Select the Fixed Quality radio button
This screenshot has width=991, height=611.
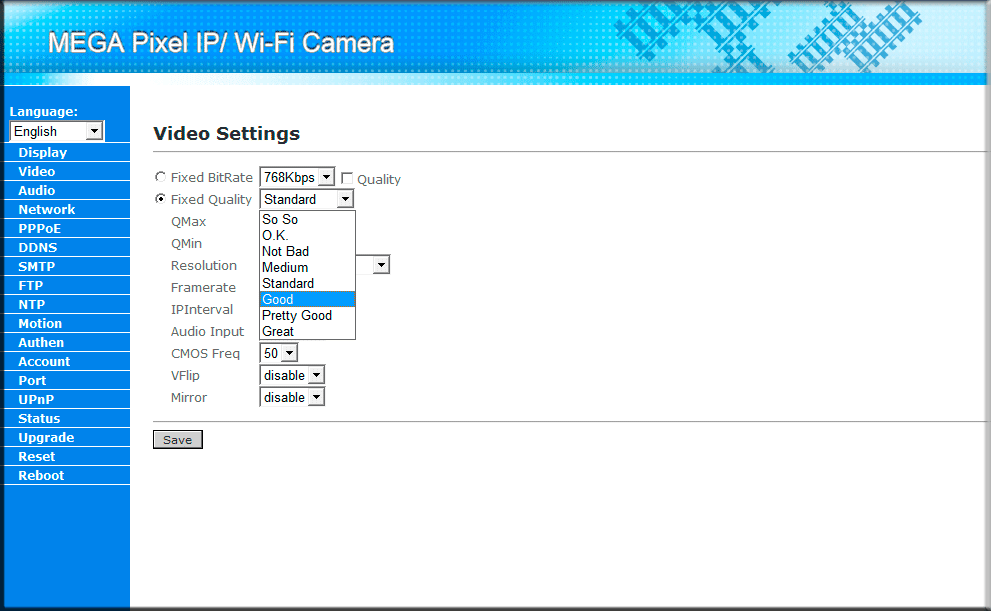161,199
